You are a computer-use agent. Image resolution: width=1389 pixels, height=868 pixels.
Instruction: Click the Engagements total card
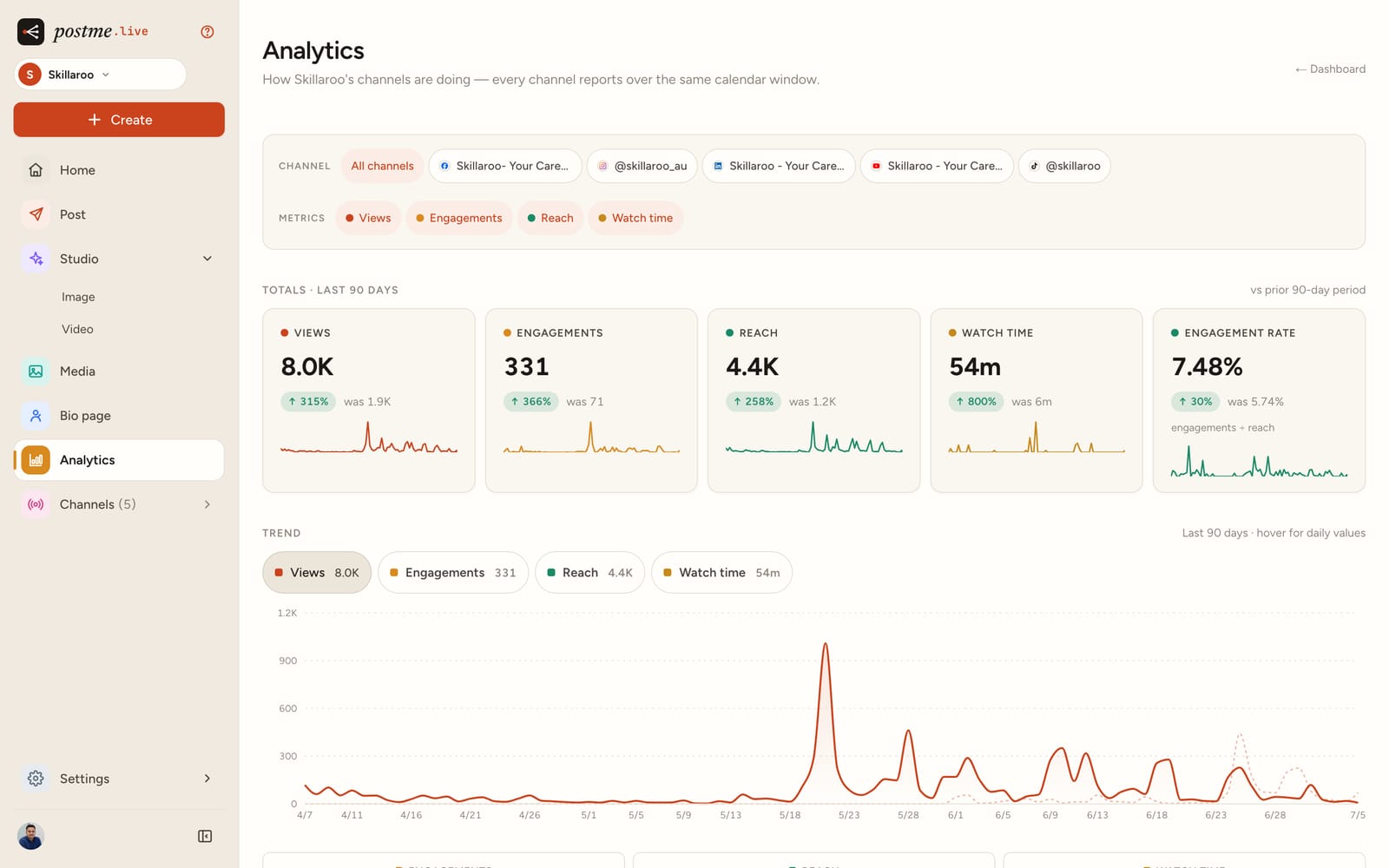(591, 400)
